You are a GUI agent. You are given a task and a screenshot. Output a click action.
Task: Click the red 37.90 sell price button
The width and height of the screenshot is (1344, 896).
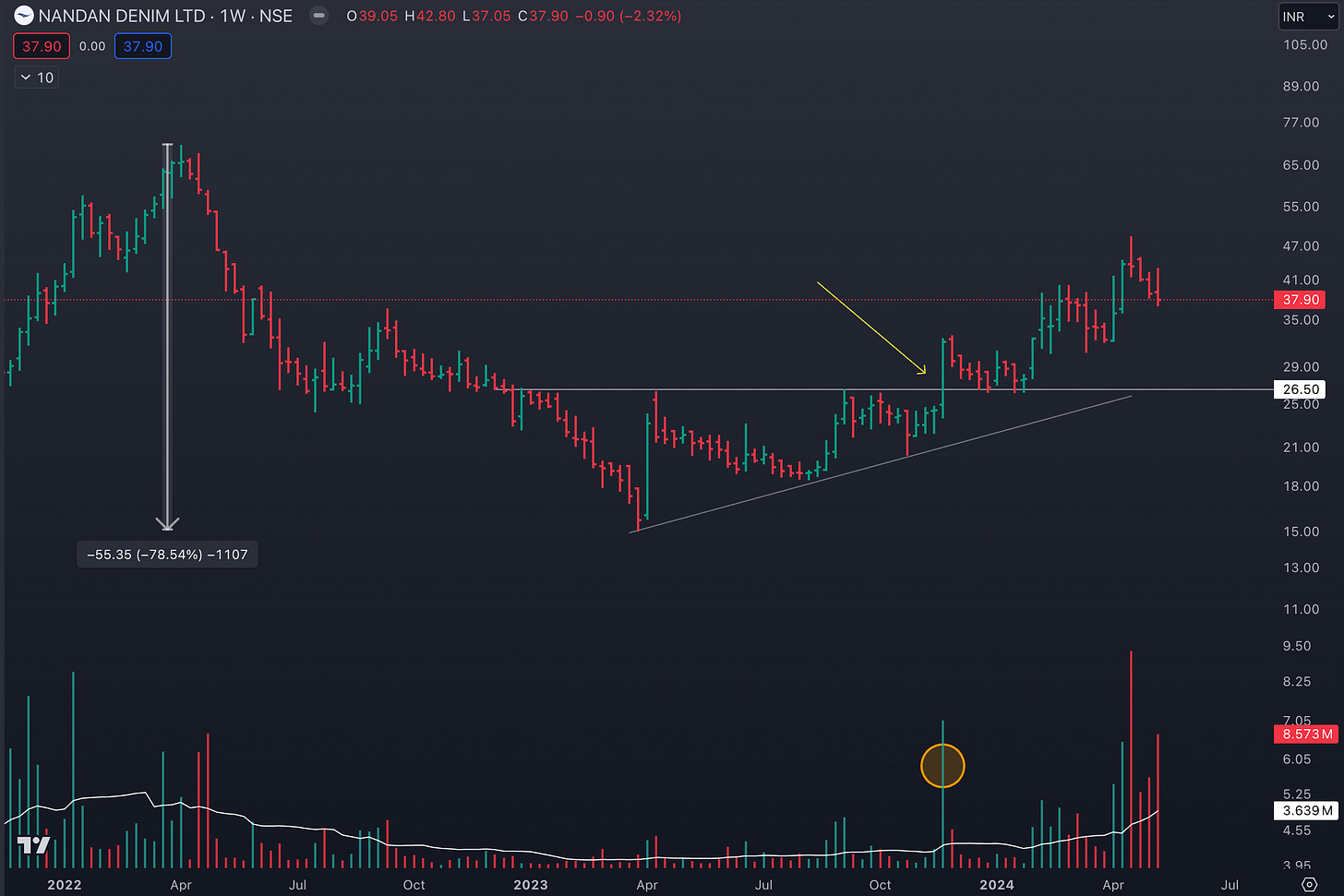pyautogui.click(x=42, y=46)
